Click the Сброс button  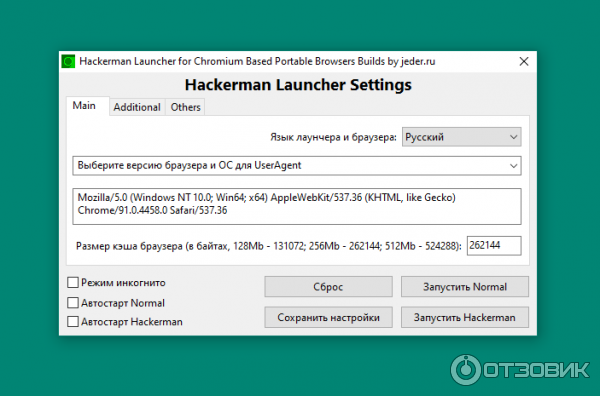coord(328,287)
